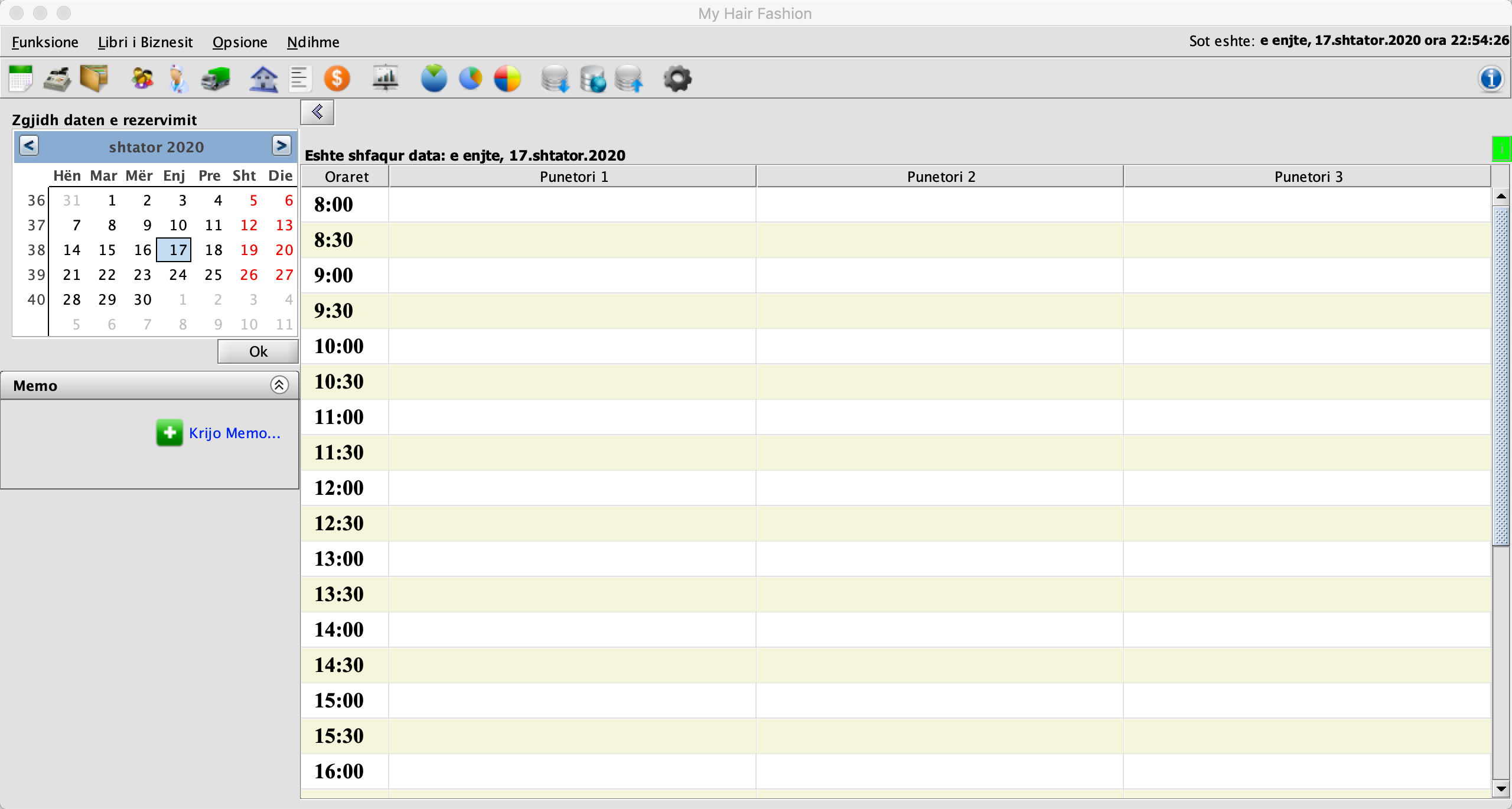This screenshot has height=809, width=1512.
Task: Select the 10:00 slot for Punetori 2
Action: 939,346
